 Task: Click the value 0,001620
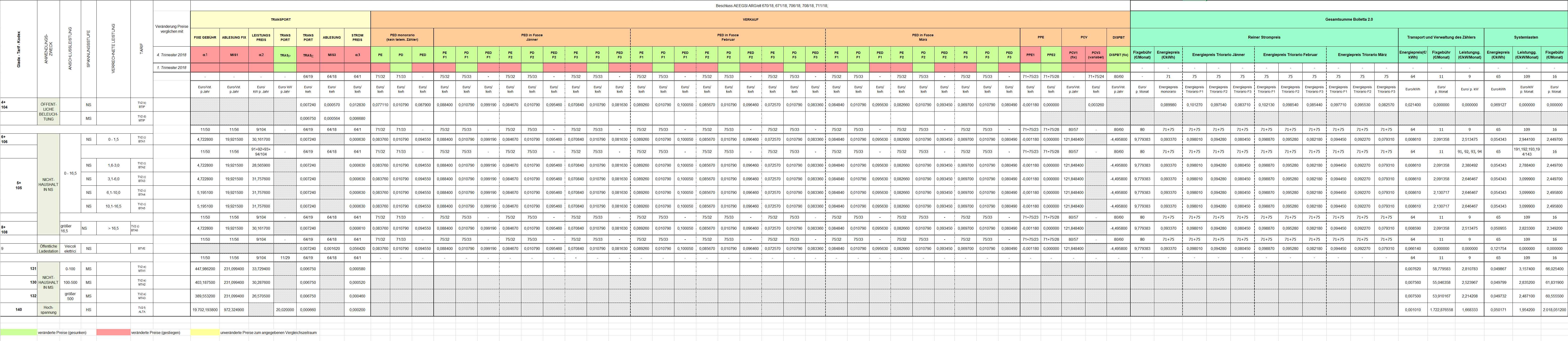[x=332, y=249]
